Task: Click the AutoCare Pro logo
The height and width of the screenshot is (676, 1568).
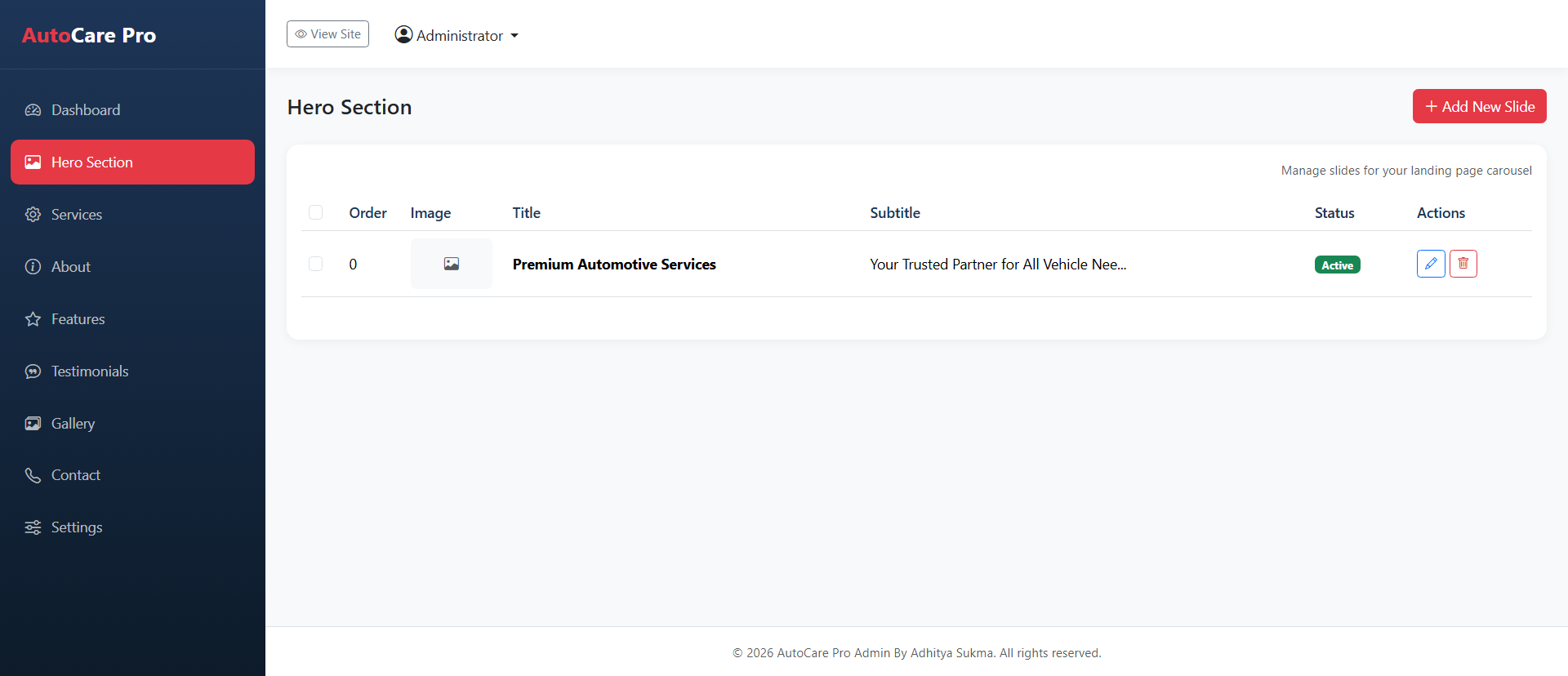Action: (89, 35)
